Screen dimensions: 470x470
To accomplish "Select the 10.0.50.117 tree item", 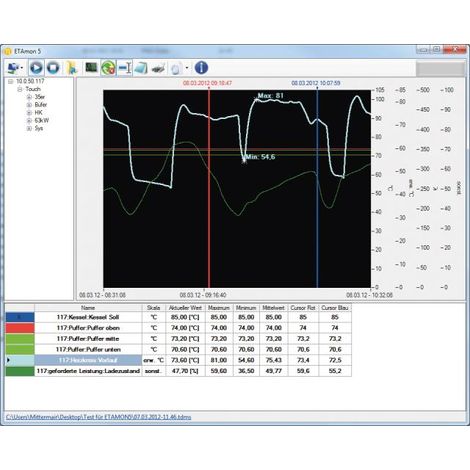I will [x=30, y=81].
